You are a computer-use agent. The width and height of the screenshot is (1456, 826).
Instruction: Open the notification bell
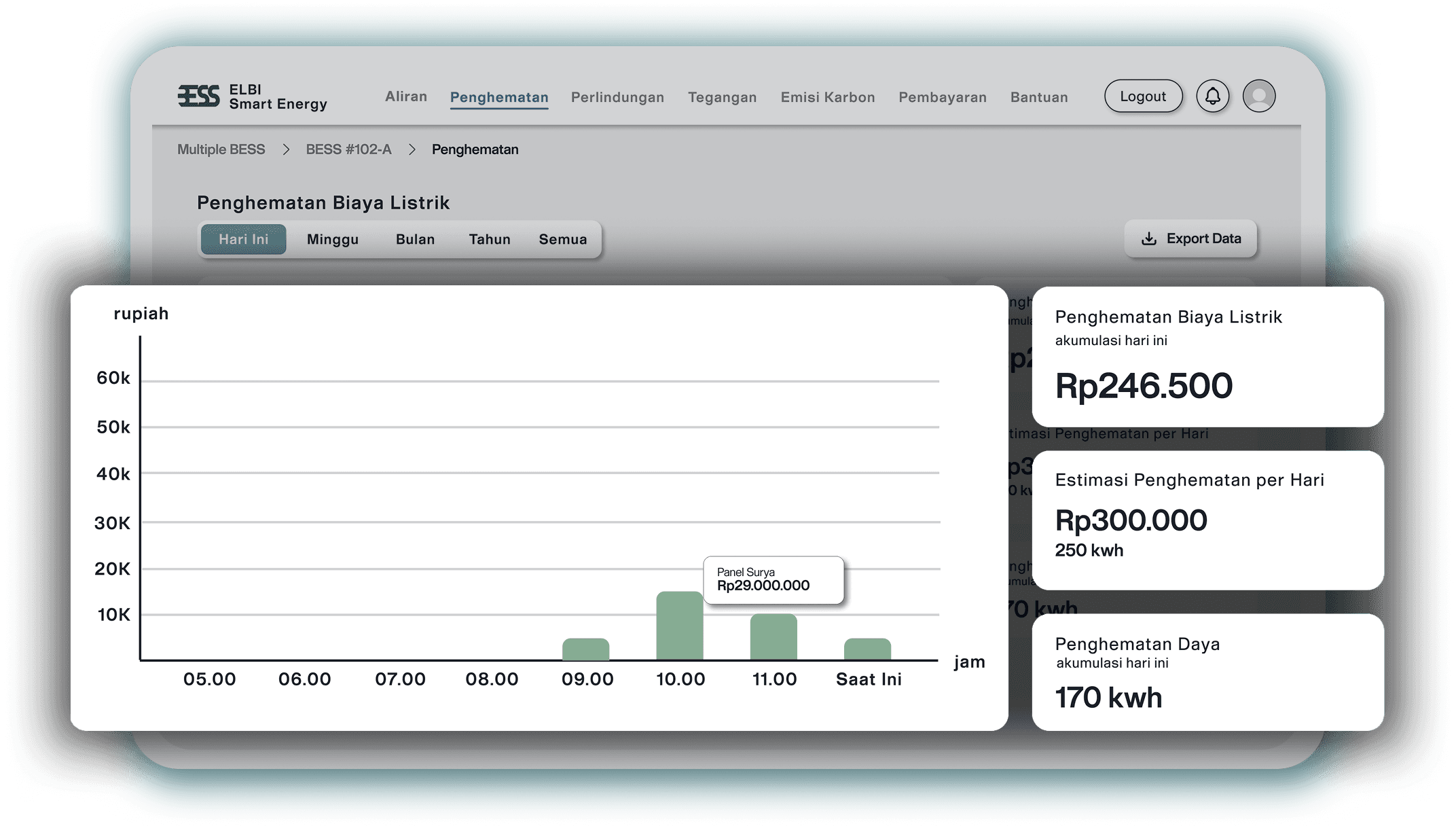coord(1212,96)
